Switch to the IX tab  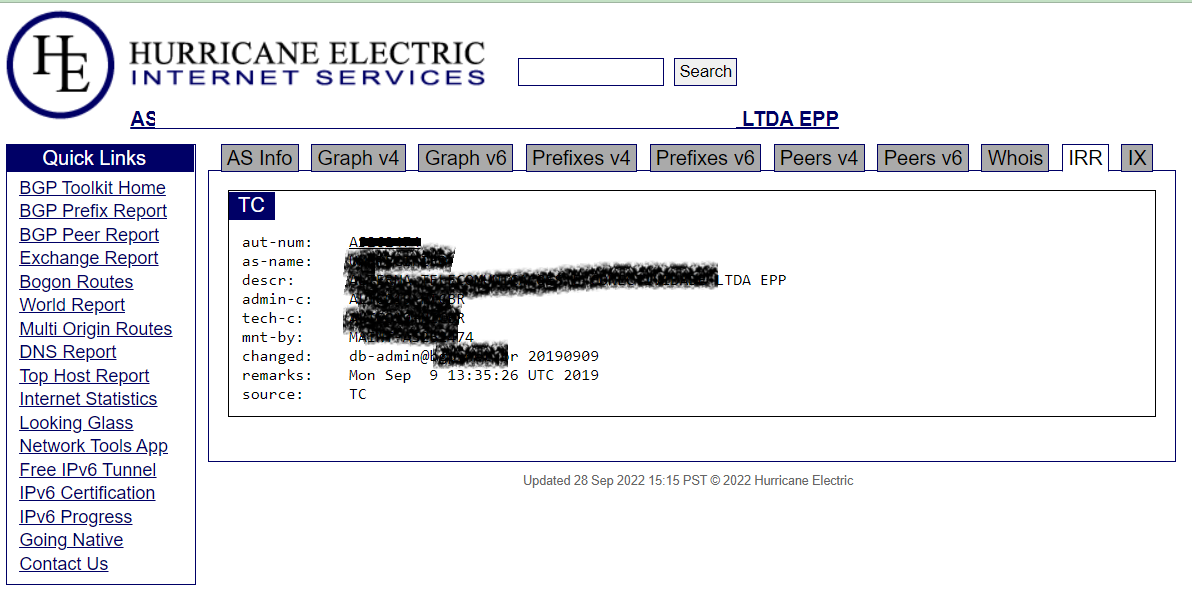coord(1137,158)
